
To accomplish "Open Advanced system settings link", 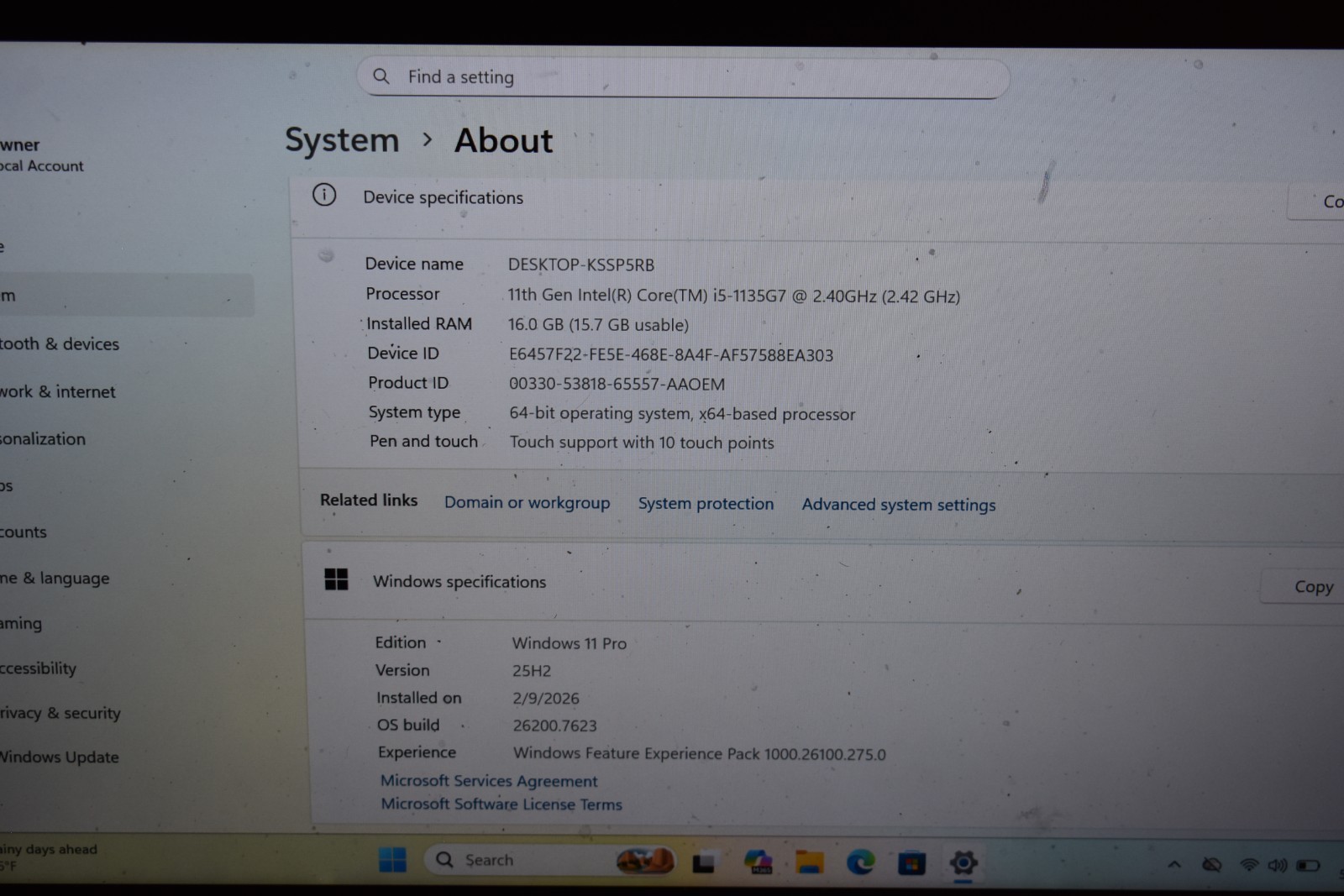I will coord(899,505).
